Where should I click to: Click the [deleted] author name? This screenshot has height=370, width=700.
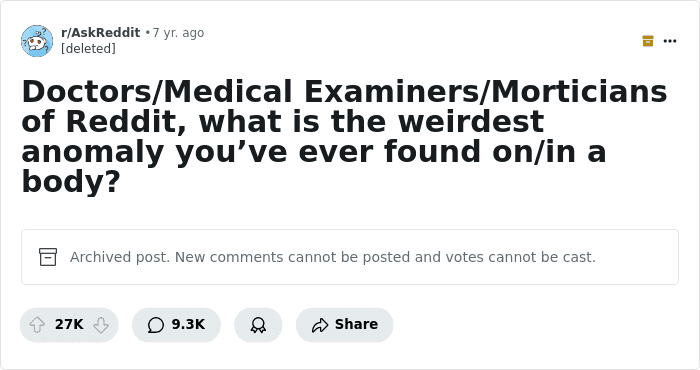tap(88, 48)
